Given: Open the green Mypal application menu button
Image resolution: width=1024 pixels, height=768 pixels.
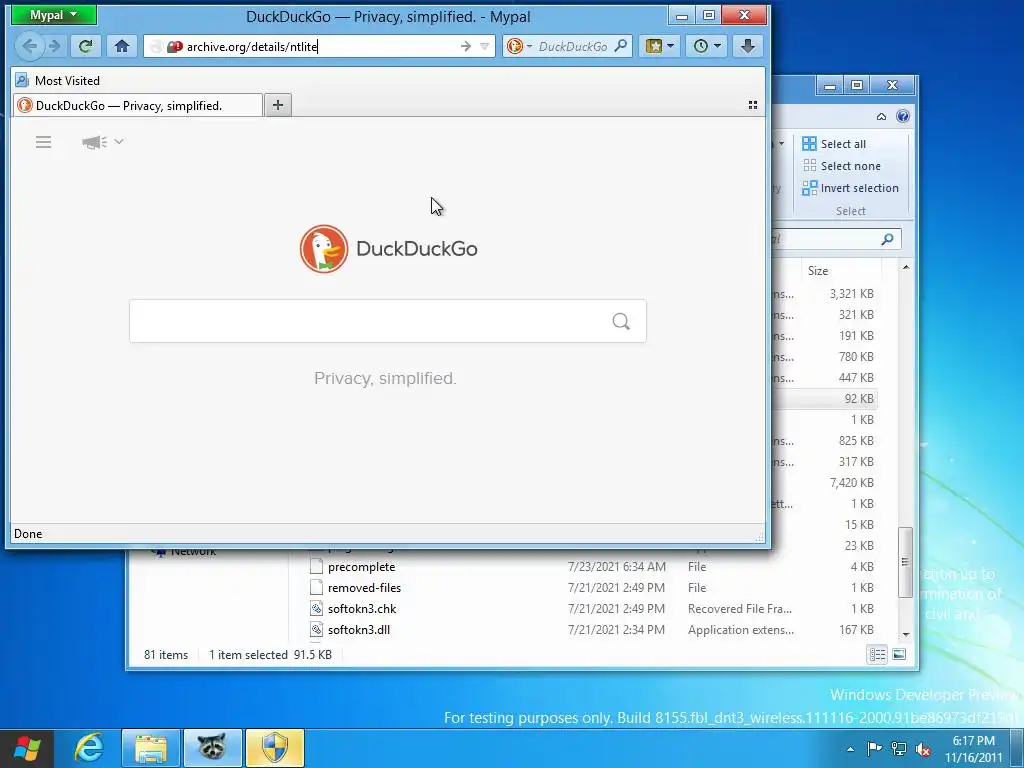Looking at the screenshot, I should click(x=54, y=15).
